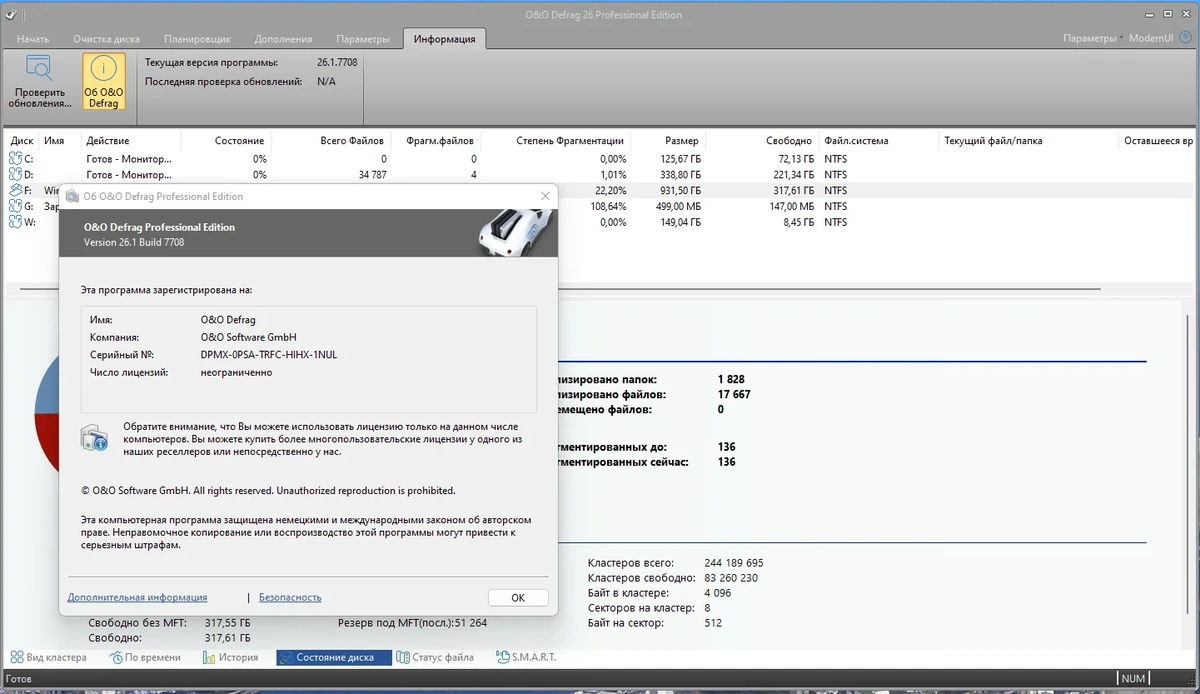
Task: Click the 108,64% fragmentation cell
Action: 609,207
